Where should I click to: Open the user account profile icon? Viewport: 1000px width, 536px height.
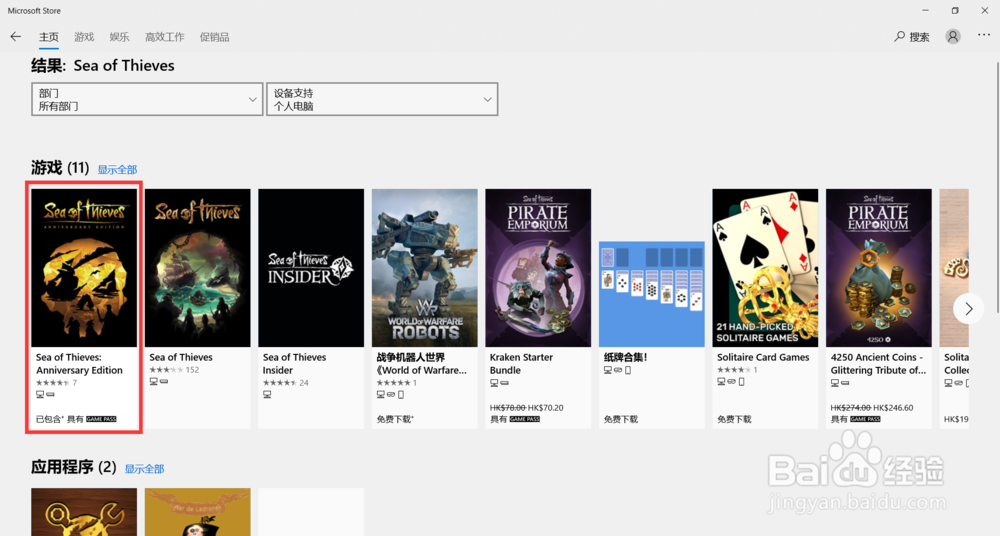(x=953, y=36)
